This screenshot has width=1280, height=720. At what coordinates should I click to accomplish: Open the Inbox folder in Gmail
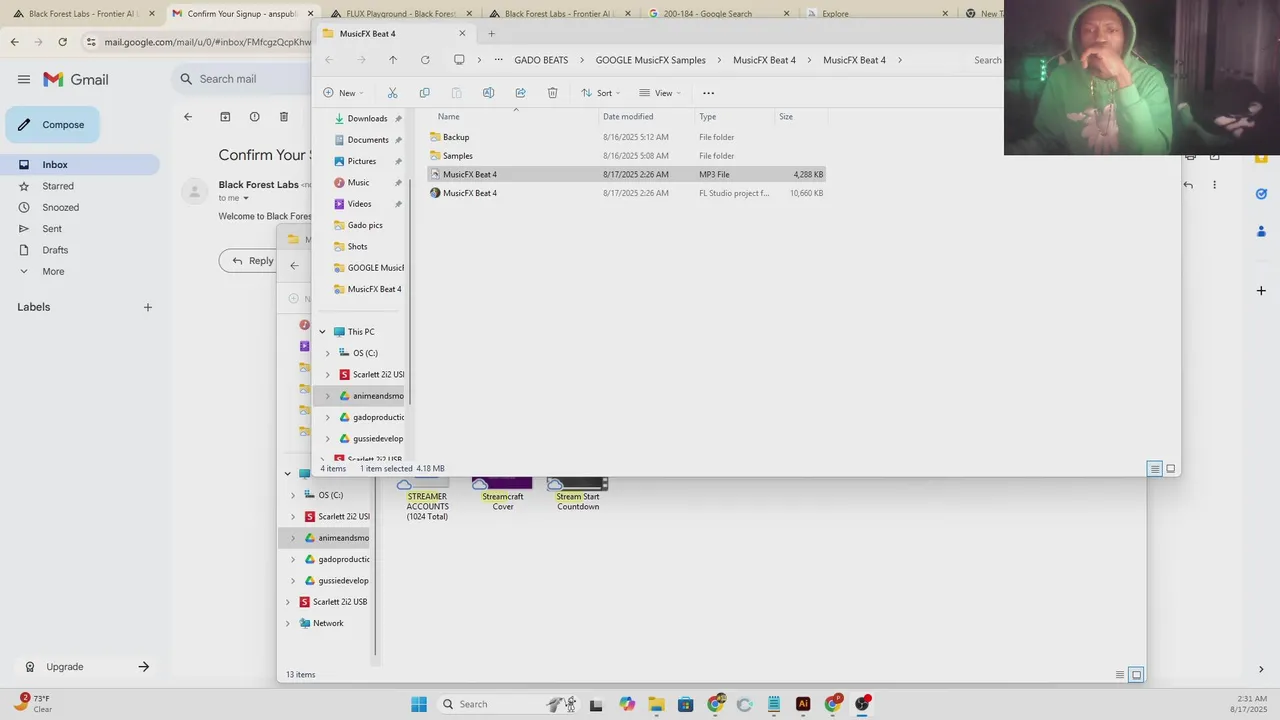[x=80, y=165]
